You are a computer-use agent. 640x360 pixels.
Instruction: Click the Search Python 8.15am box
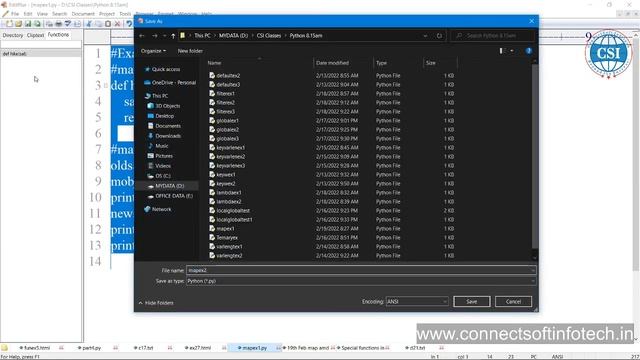(493, 36)
